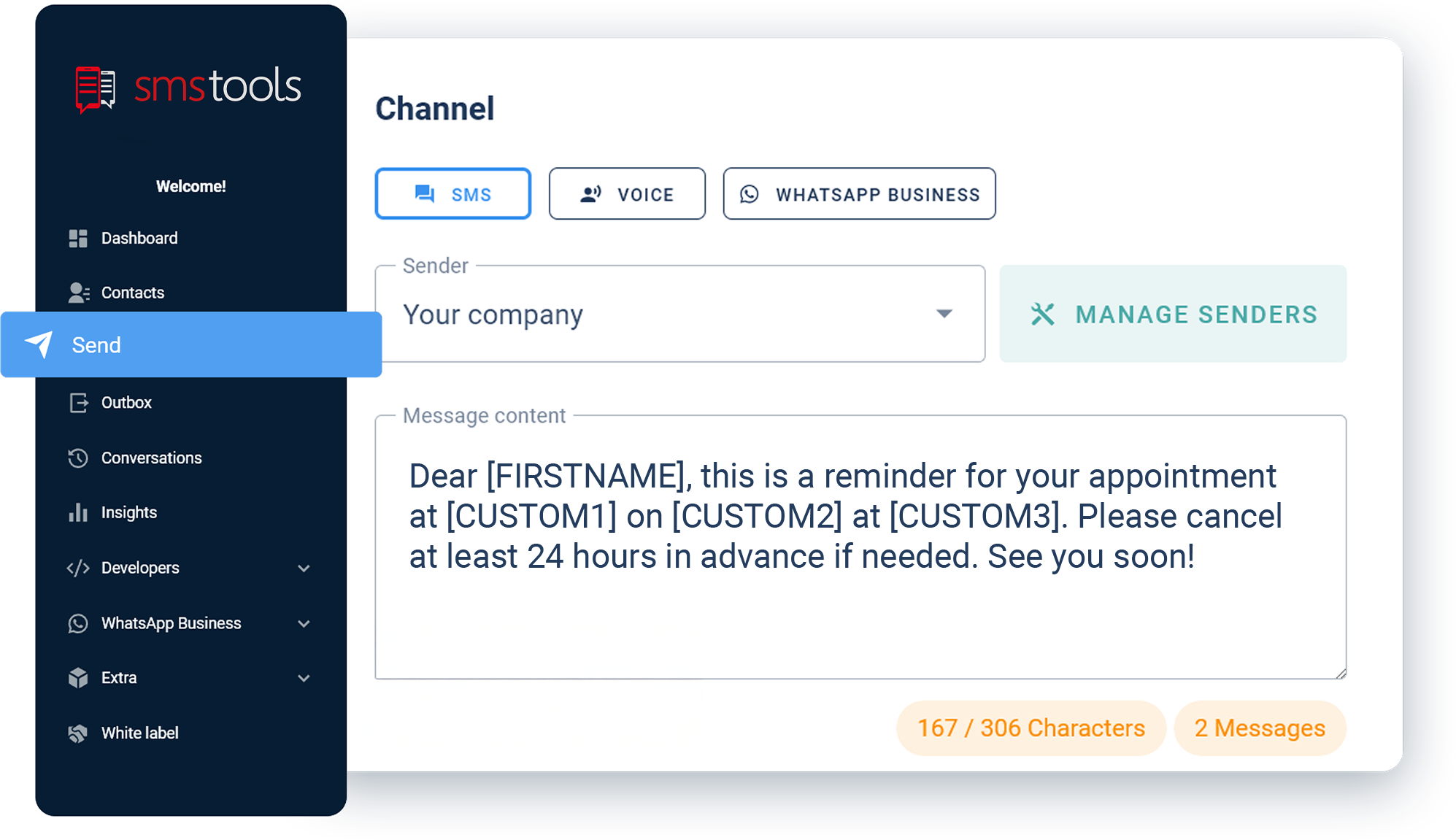1456x840 pixels.
Task: Select the SMS tab
Action: pos(455,194)
